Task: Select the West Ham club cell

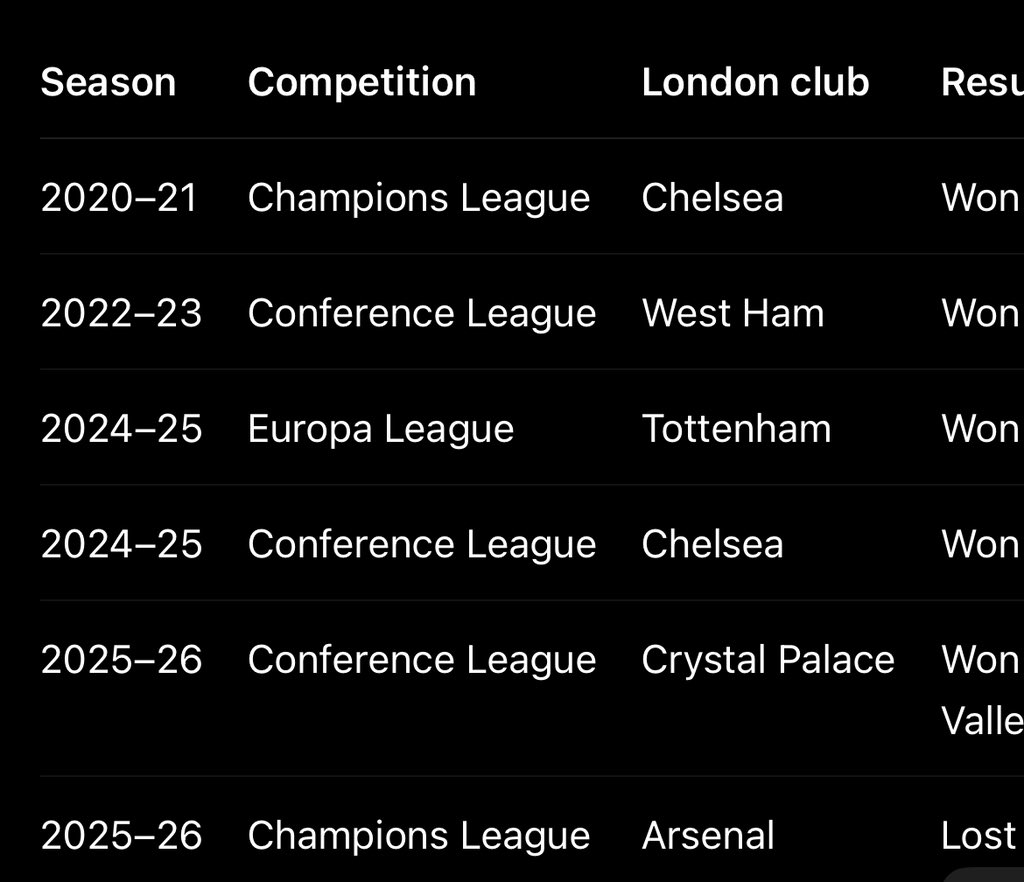Action: pos(733,313)
